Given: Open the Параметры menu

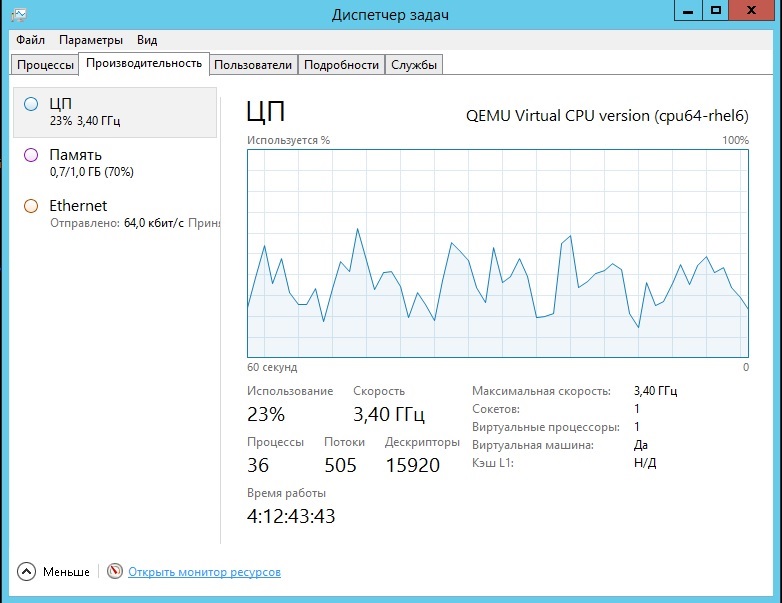Looking at the screenshot, I should (91, 40).
